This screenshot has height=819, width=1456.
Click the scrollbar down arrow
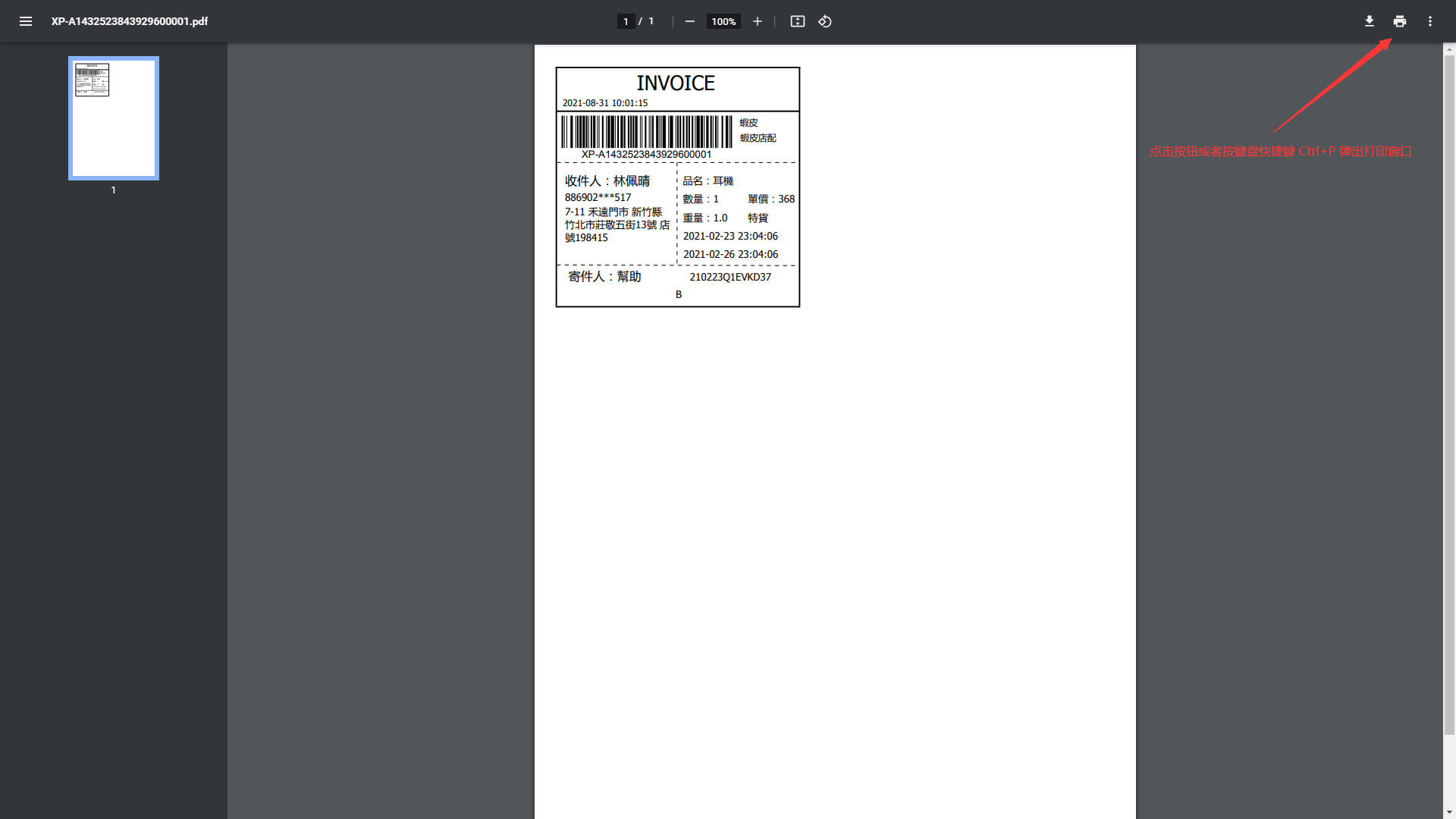click(x=1449, y=813)
